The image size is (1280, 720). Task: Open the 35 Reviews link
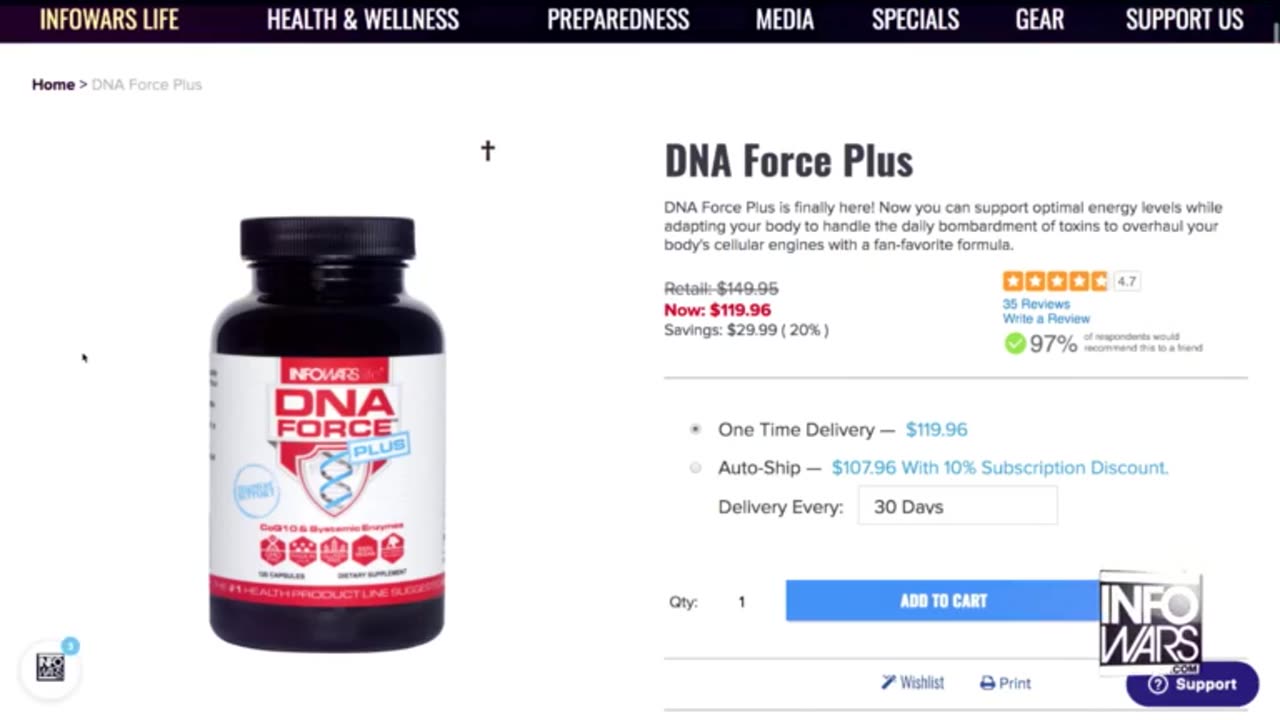1036,304
